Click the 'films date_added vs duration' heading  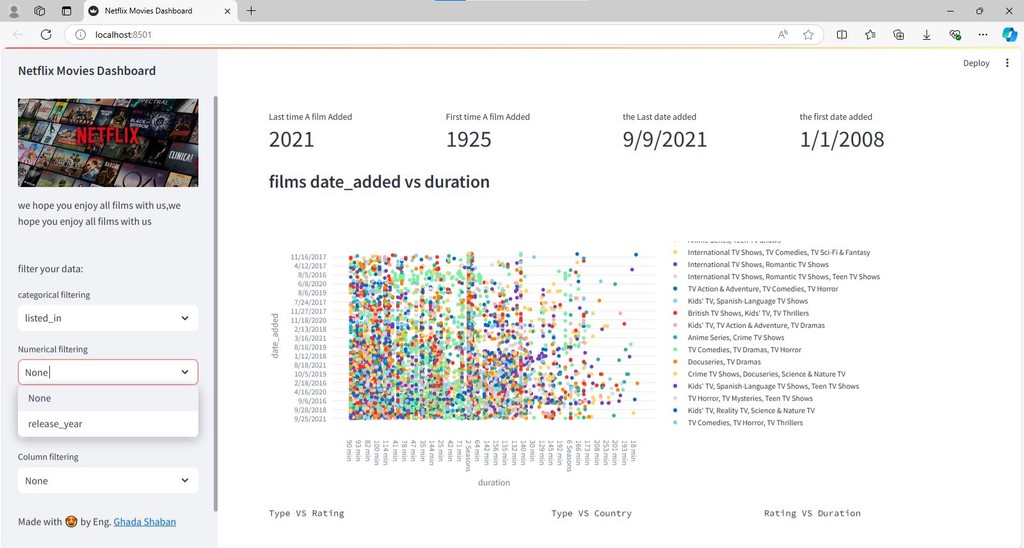coord(379,182)
